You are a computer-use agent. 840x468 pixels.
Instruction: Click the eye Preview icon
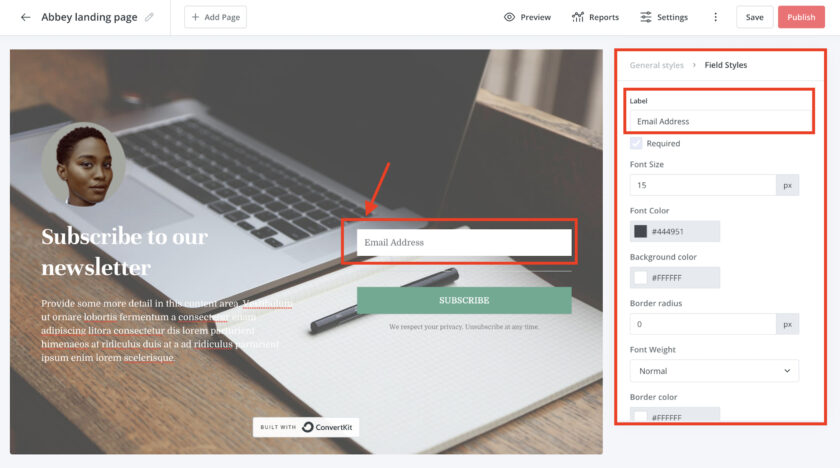[509, 17]
